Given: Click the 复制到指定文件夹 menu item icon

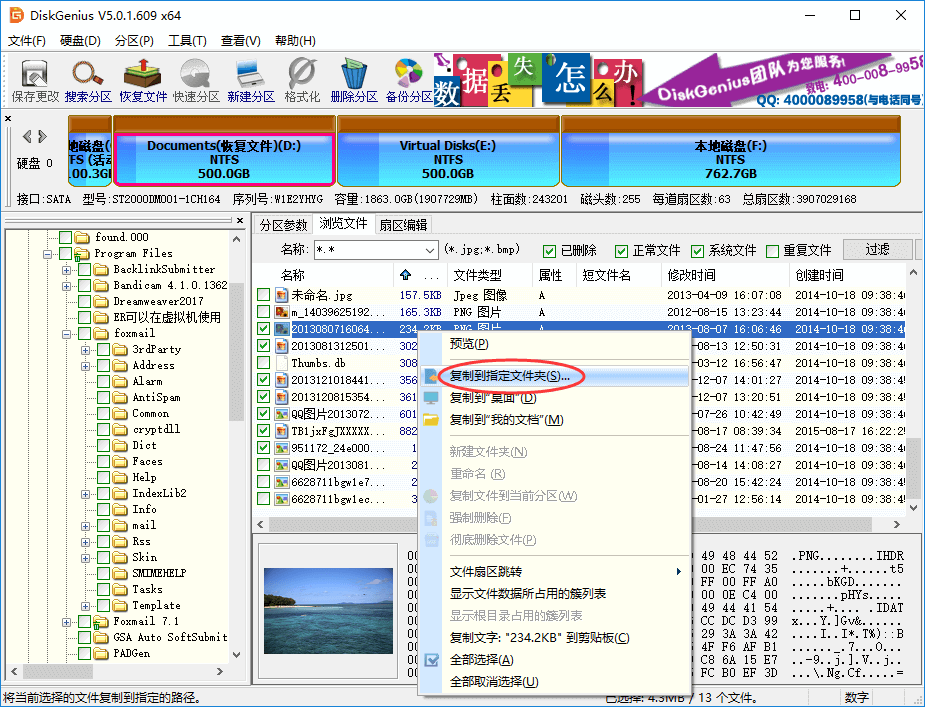Looking at the screenshot, I should [431, 376].
